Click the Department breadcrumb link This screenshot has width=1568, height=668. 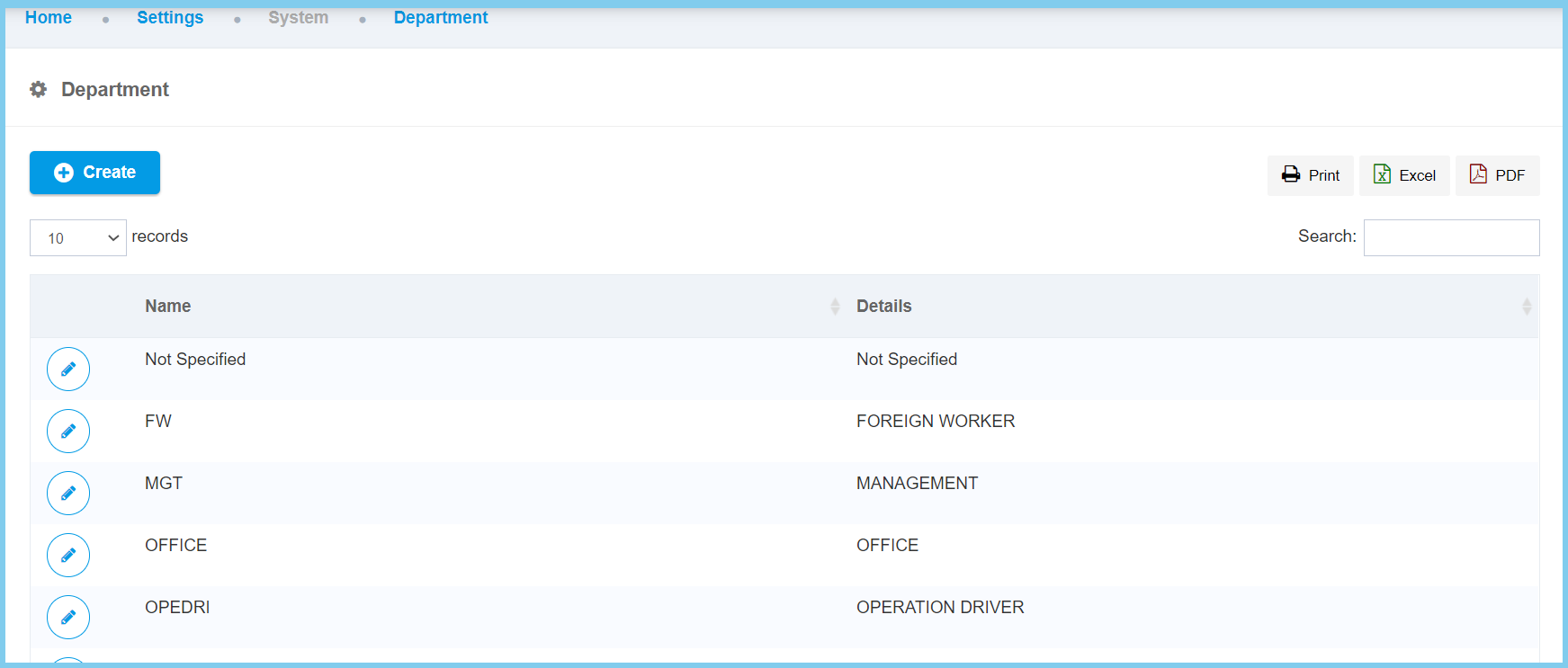[x=441, y=18]
